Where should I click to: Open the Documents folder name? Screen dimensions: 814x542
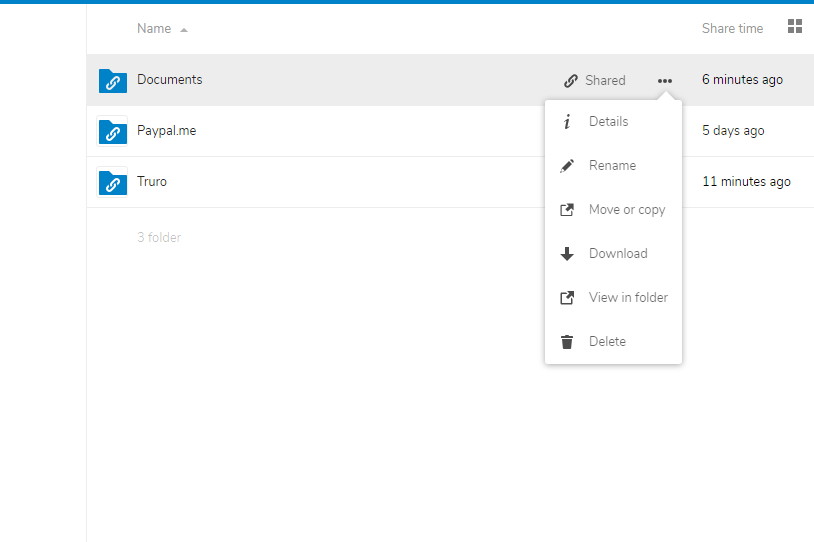tap(169, 79)
